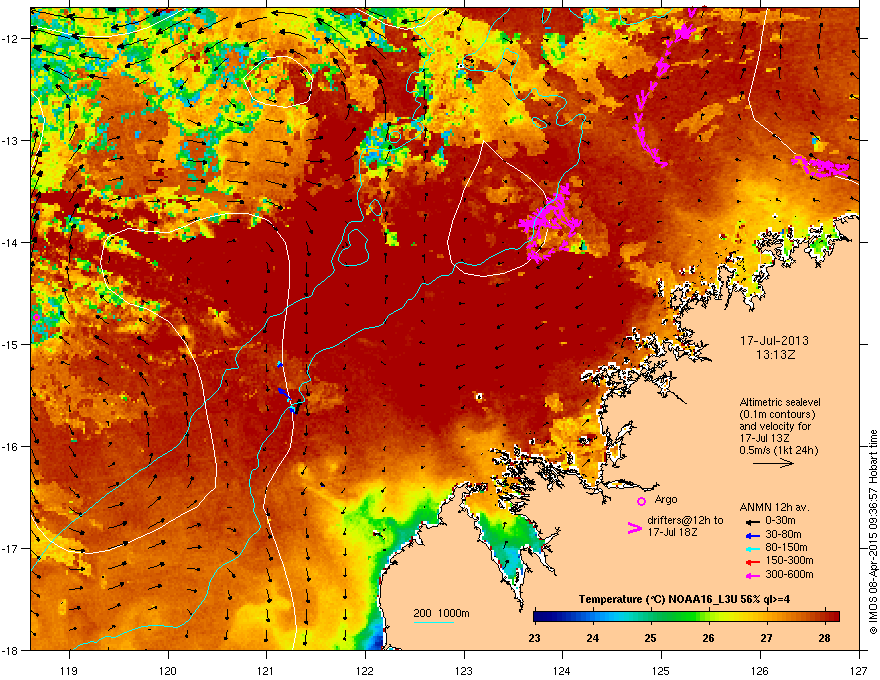Click latitude axis label -13
The image size is (880, 680).
10,141
